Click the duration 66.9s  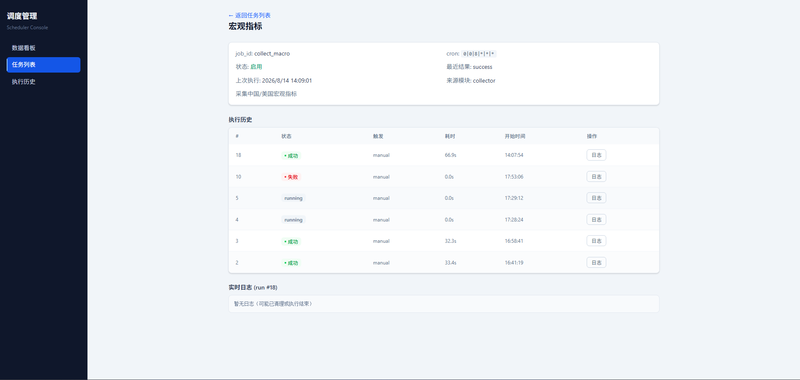point(451,155)
